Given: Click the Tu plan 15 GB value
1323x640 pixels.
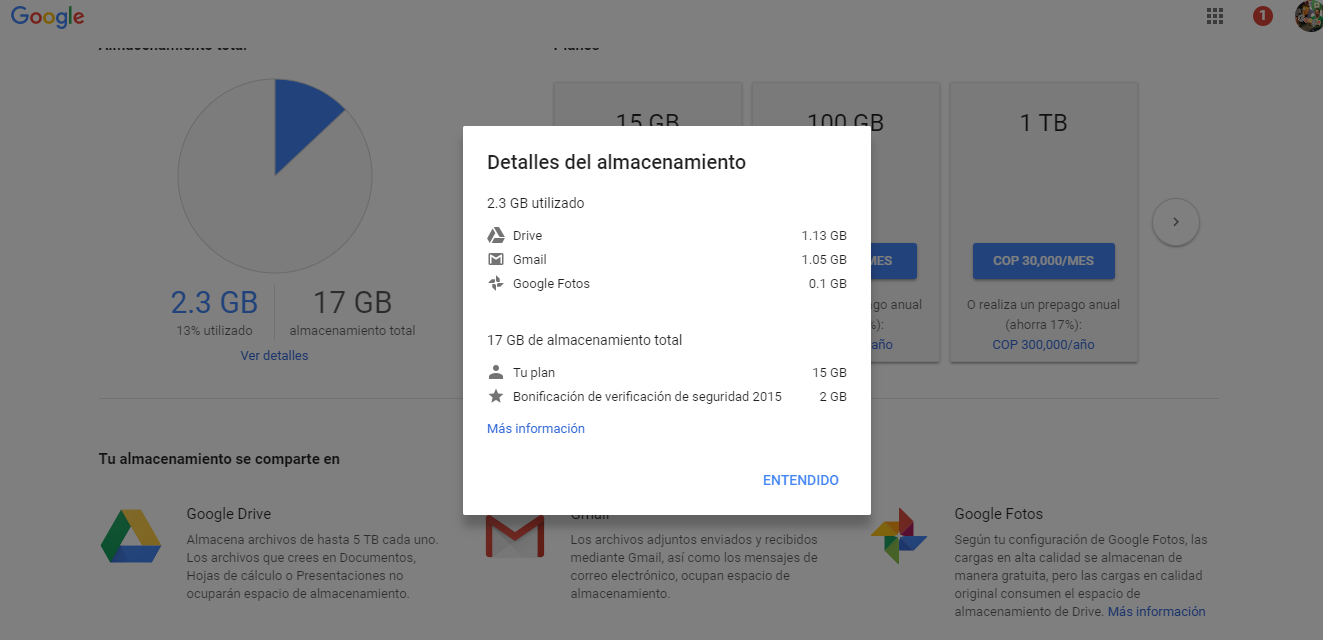Looking at the screenshot, I should click(830, 372).
